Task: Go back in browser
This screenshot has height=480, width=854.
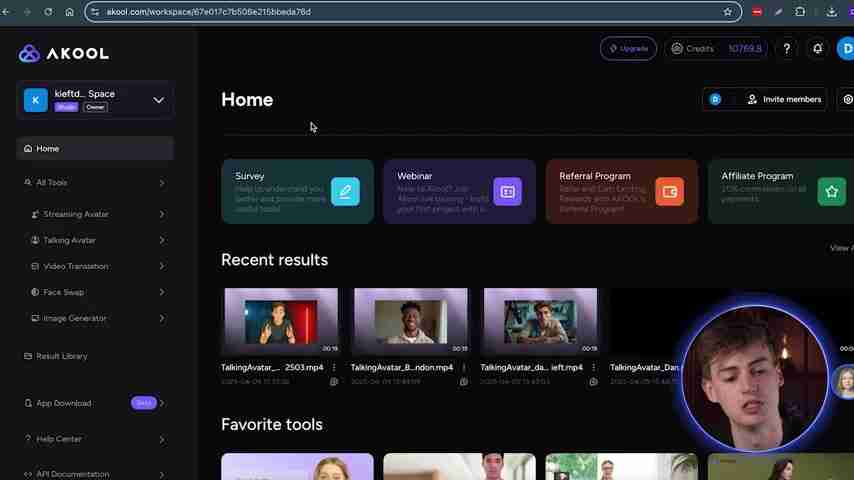Action: (x=5, y=12)
